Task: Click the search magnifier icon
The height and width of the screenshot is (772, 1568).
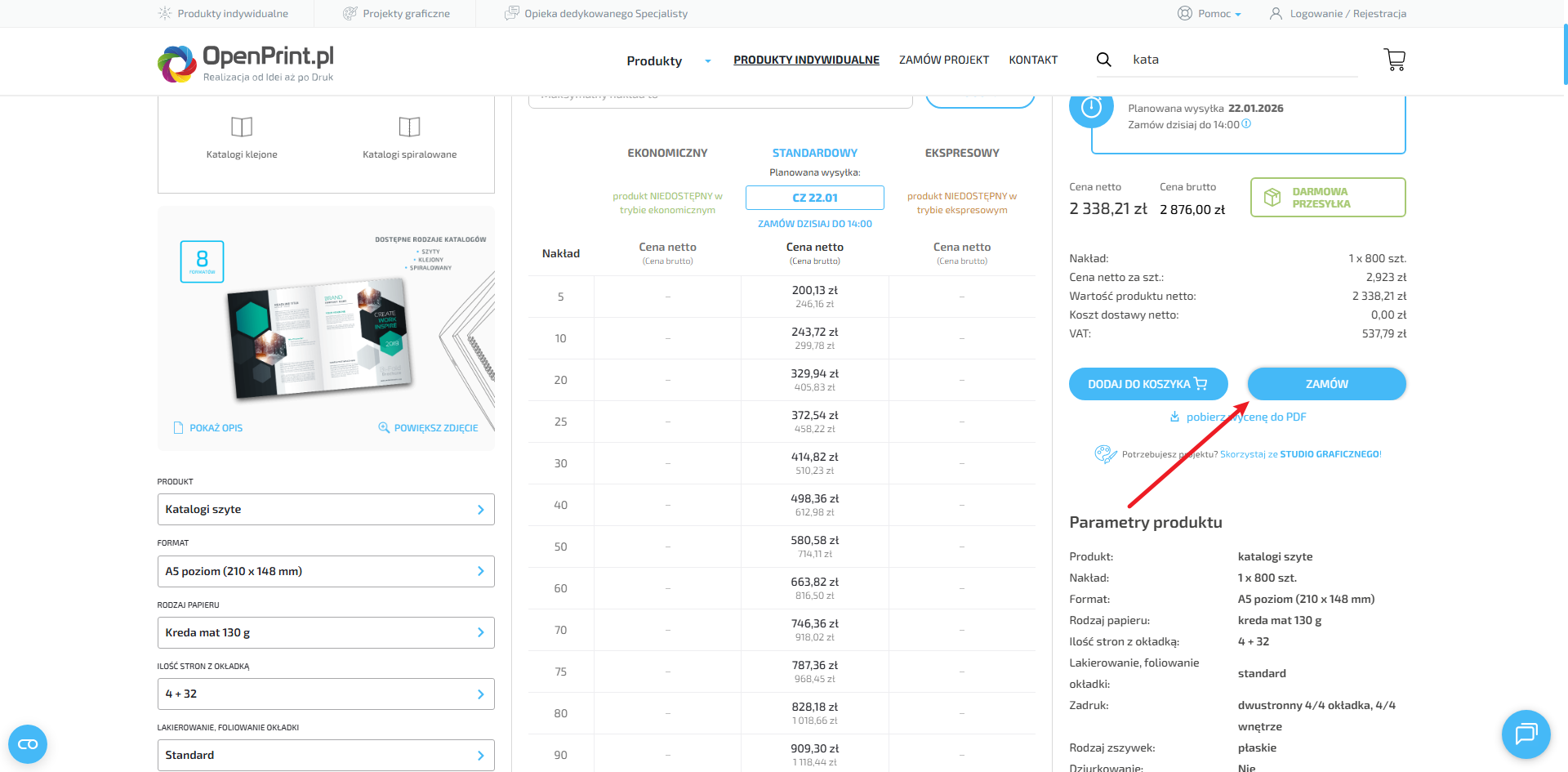Action: tap(1103, 60)
